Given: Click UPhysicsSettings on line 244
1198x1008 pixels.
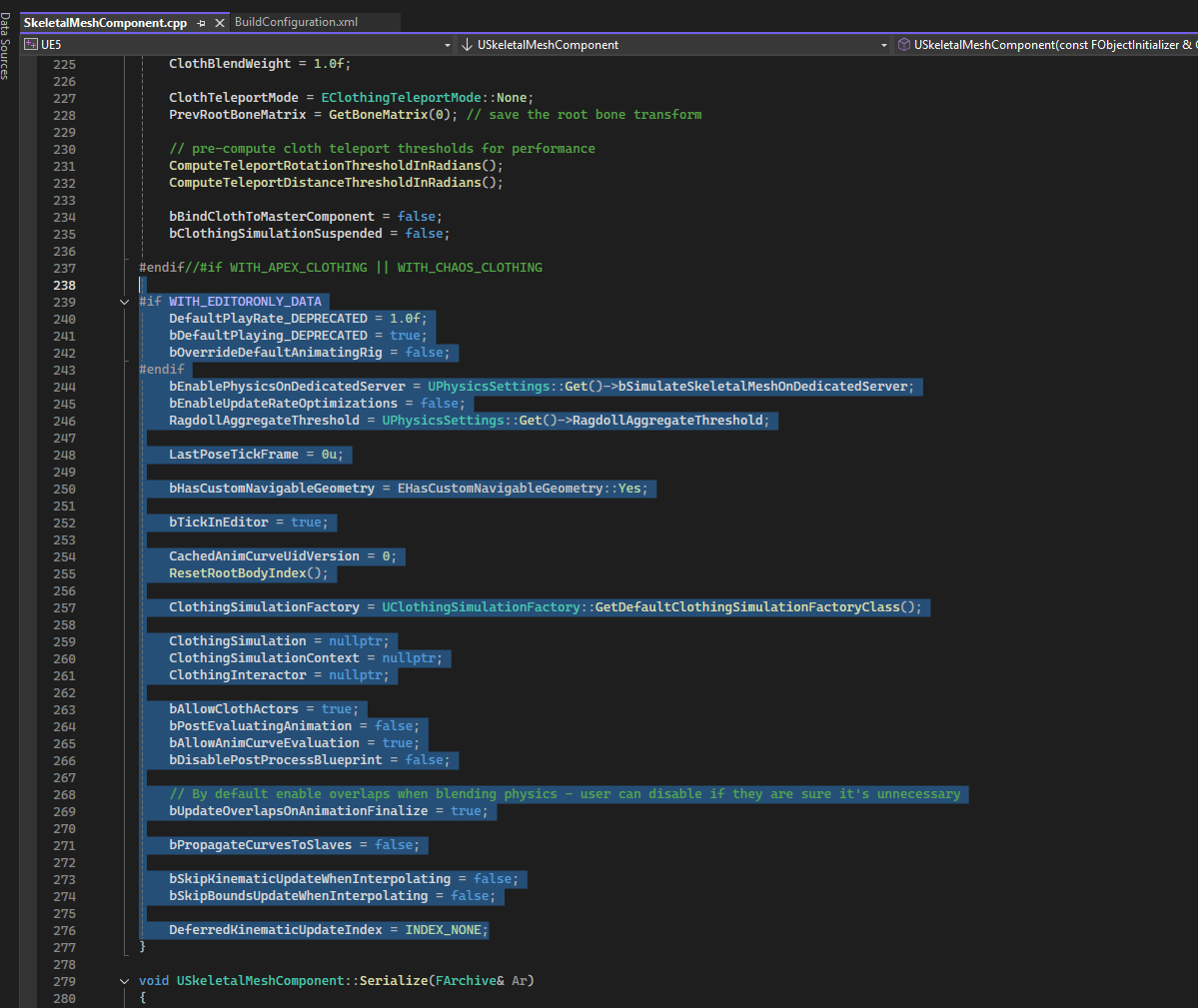Looking at the screenshot, I should click(489, 387).
